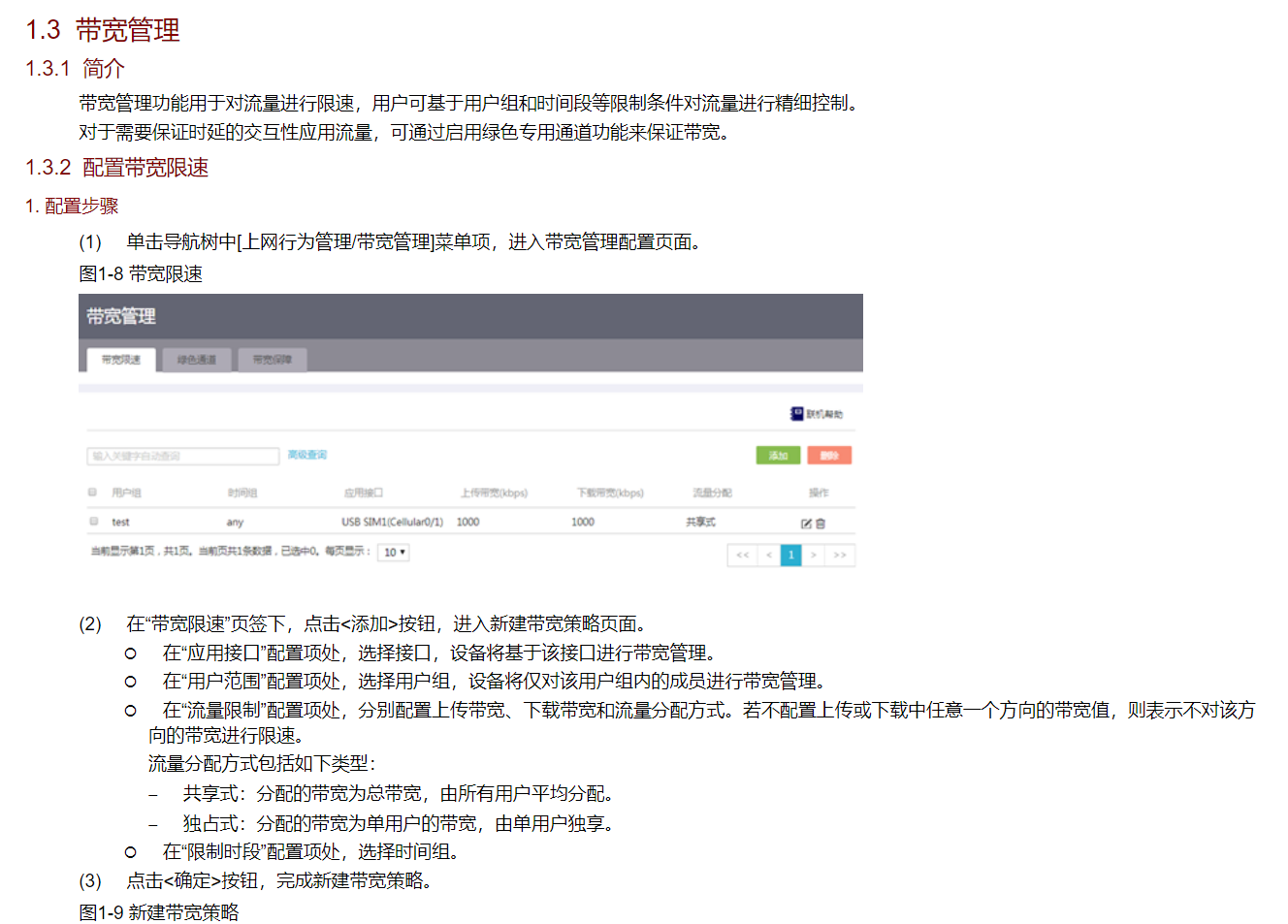Click the '流量分配方式包括如下类型:' line
The image size is (1288, 924).
point(262,763)
